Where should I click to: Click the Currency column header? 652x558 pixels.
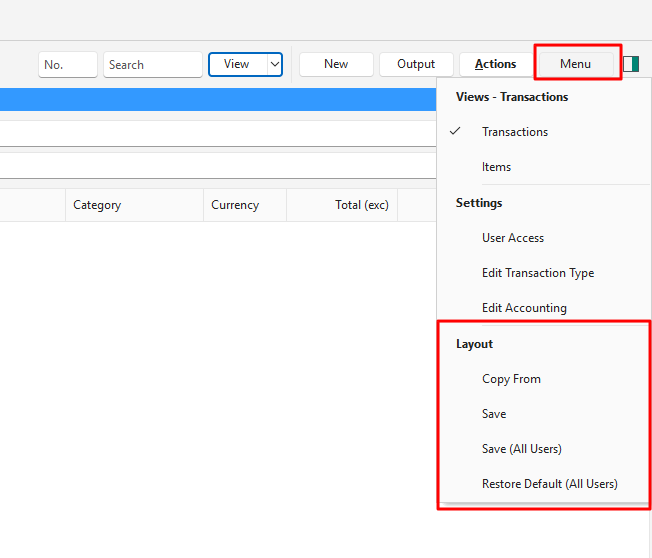pyautogui.click(x=235, y=205)
